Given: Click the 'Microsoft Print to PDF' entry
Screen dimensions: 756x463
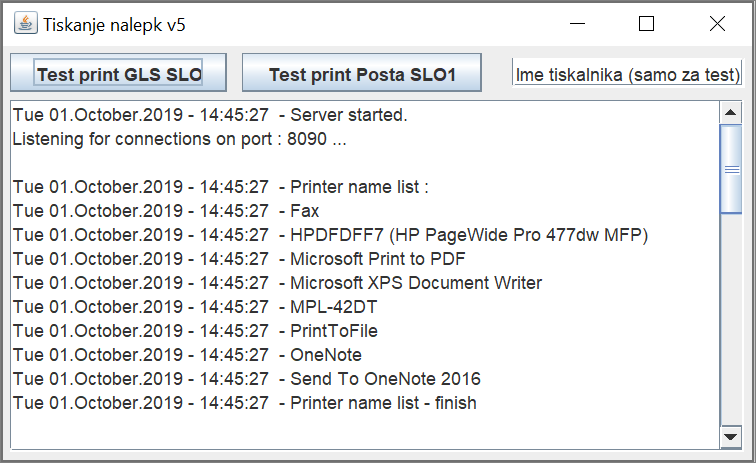Looking at the screenshot, I should (x=239, y=259).
